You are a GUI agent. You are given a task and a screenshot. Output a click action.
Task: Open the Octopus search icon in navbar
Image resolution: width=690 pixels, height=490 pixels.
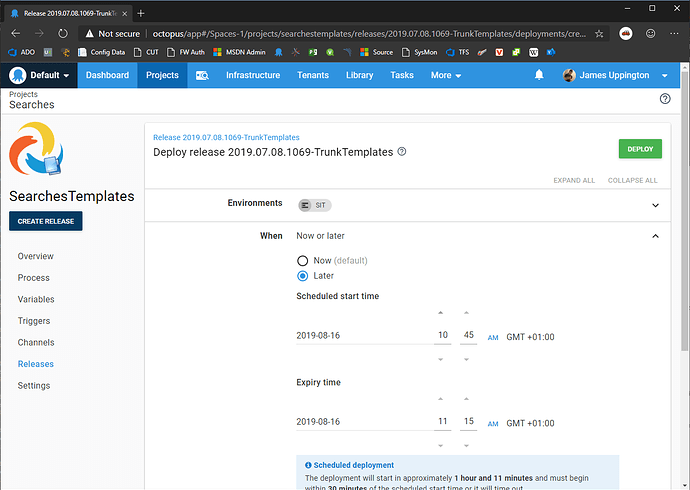coord(202,75)
